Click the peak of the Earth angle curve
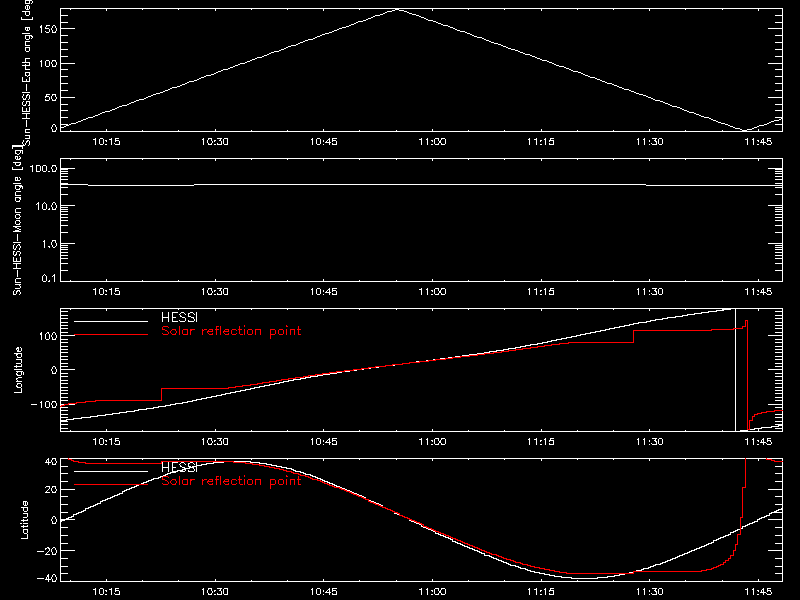800x600 pixels. click(x=398, y=9)
